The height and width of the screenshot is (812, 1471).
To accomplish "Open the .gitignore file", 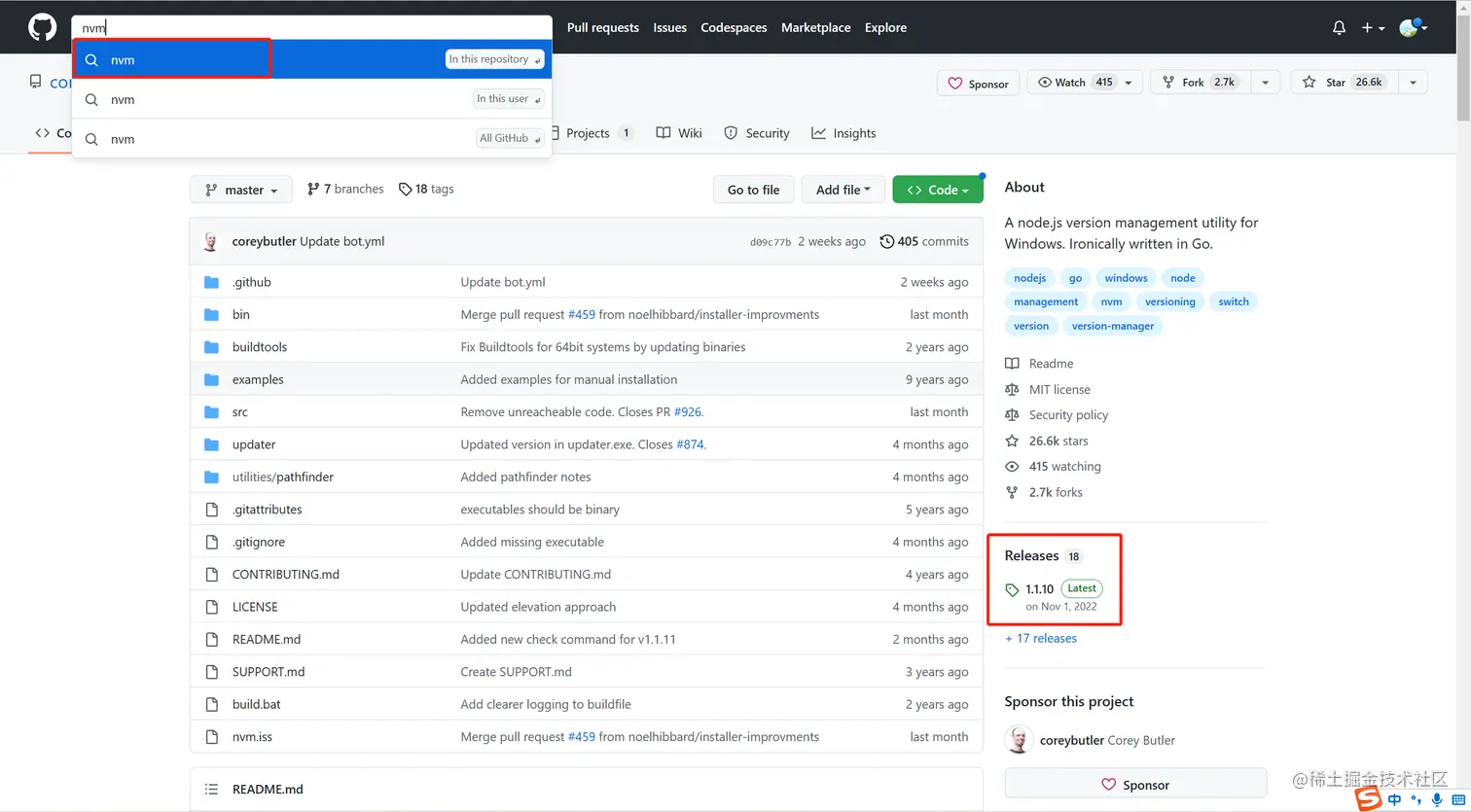I will click(258, 542).
